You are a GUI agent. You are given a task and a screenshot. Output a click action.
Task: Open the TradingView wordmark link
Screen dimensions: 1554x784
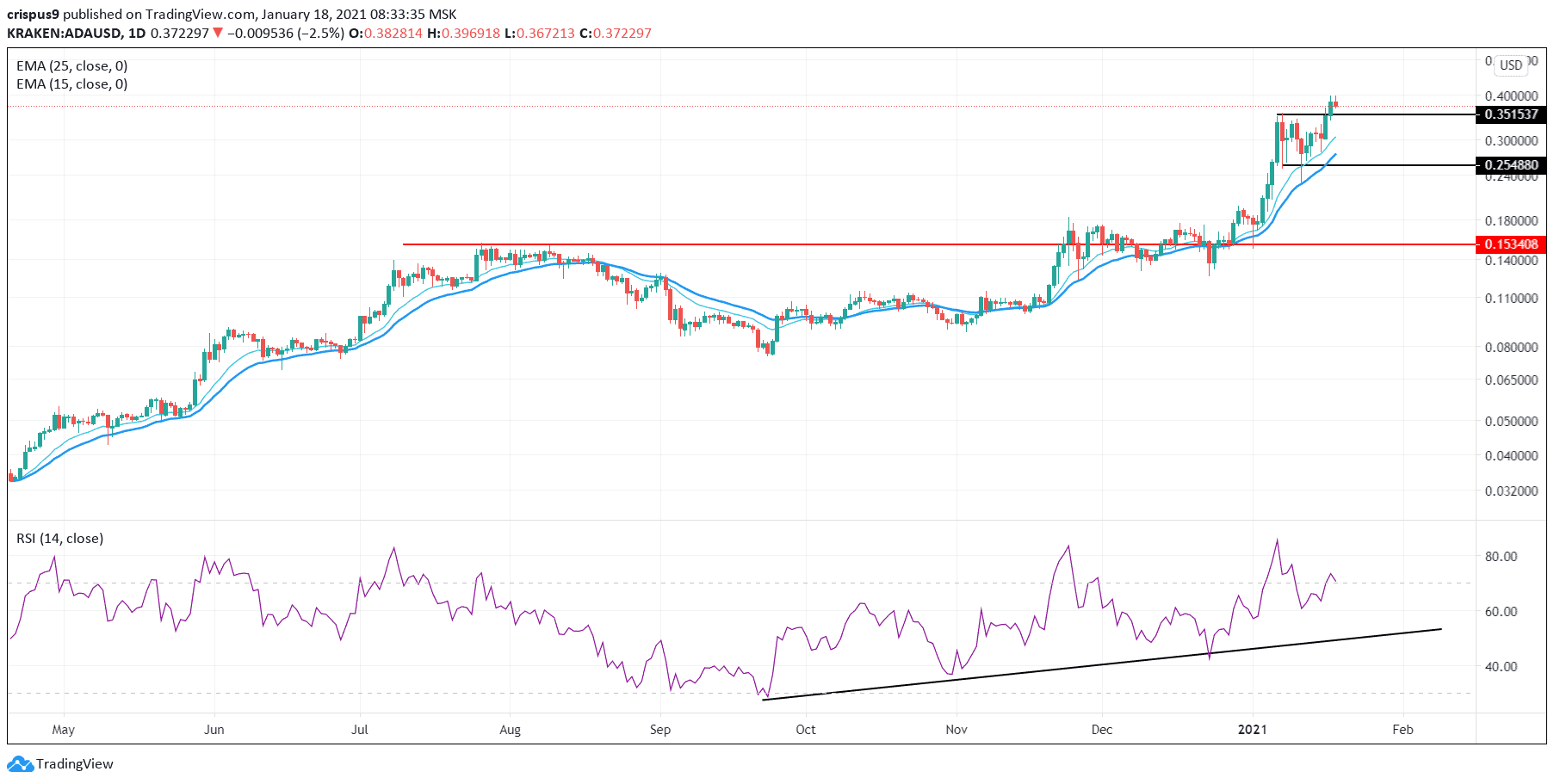click(75, 763)
